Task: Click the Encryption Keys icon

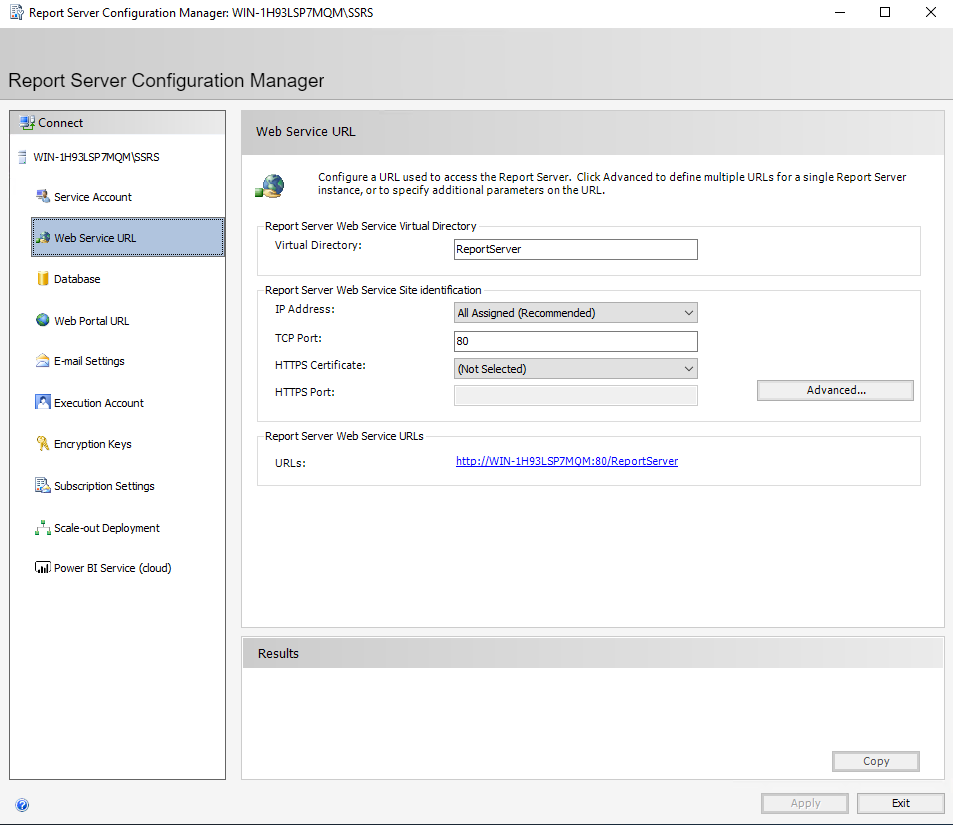Action: [41, 444]
